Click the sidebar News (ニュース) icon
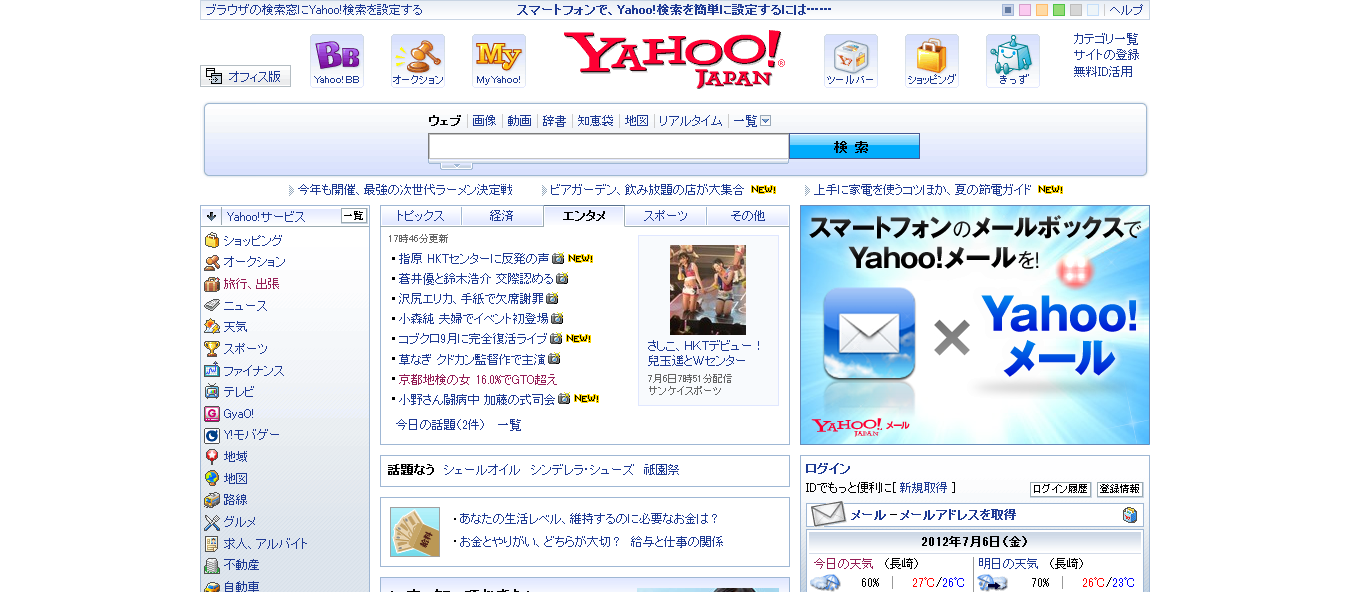The image size is (1349, 592). point(212,306)
